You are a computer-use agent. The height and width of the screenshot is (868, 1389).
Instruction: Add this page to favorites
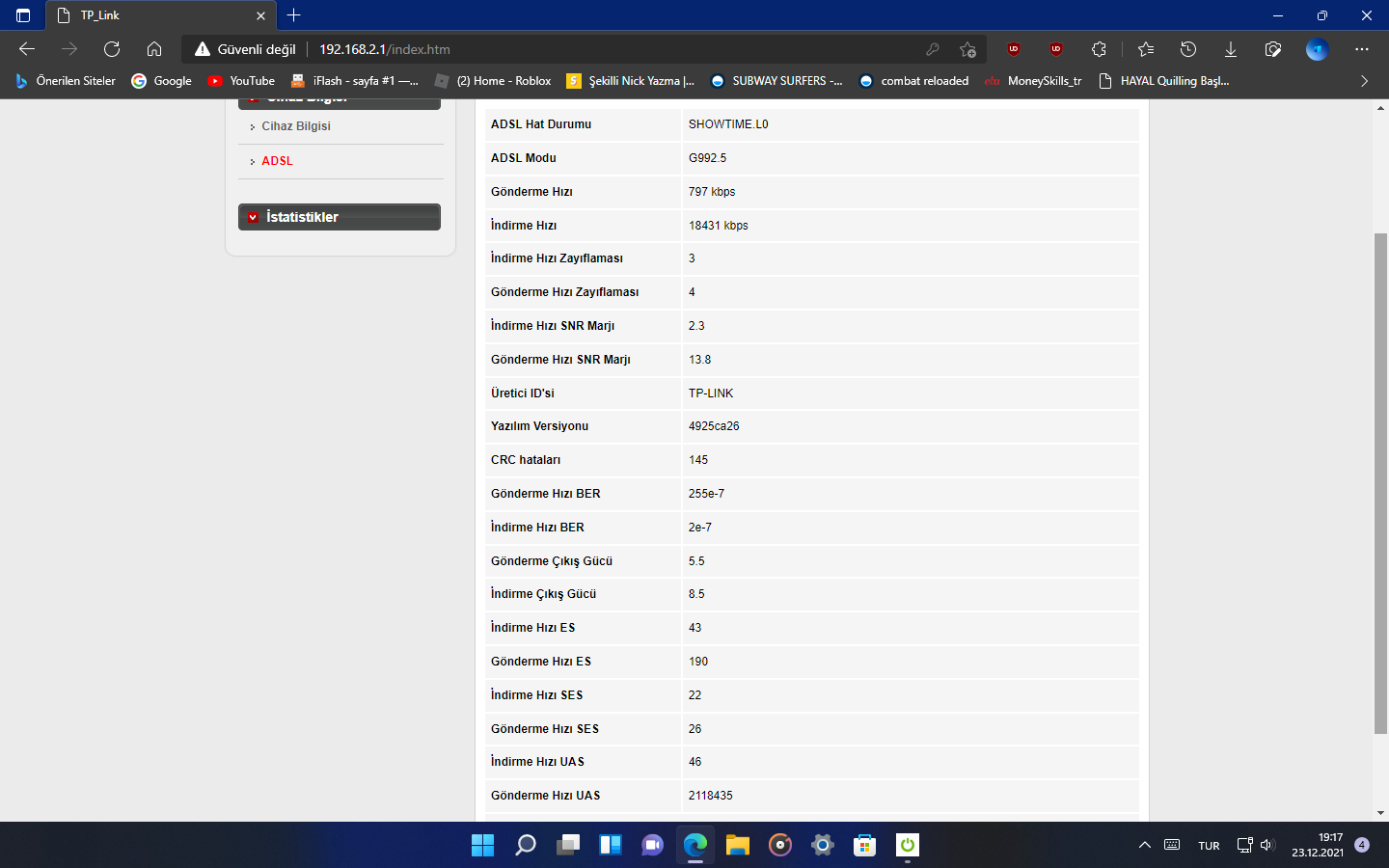(967, 49)
